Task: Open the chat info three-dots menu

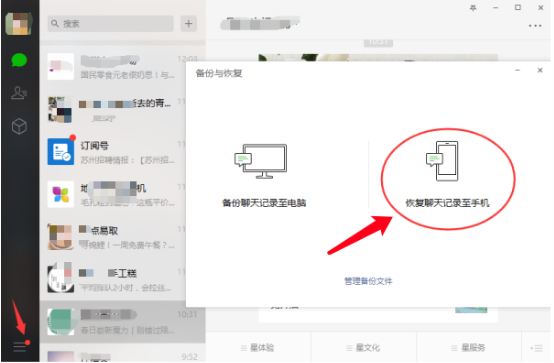Action: tap(535, 26)
